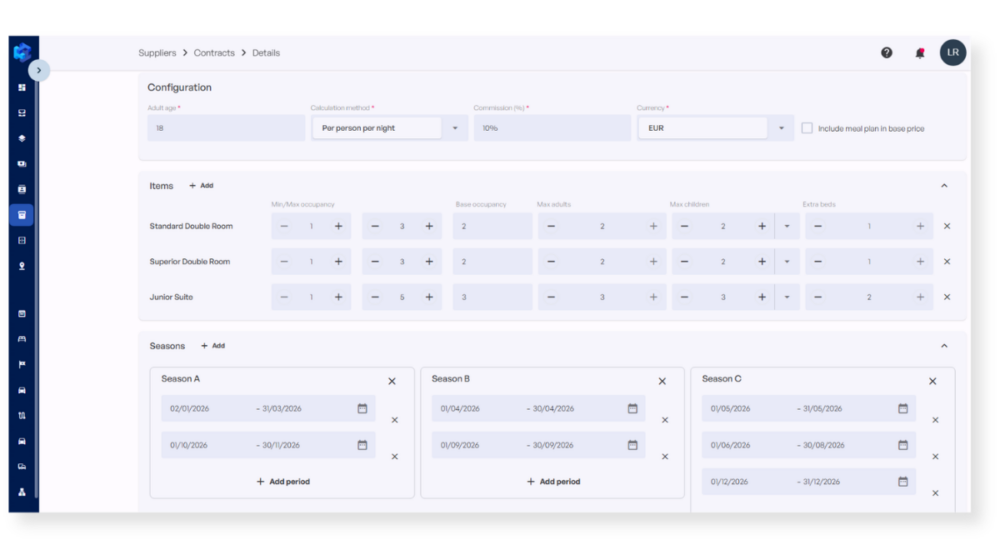Remove Season B period 01/04/2026 - 30/04/2026
This screenshot has width=1000, height=550.
(665, 420)
